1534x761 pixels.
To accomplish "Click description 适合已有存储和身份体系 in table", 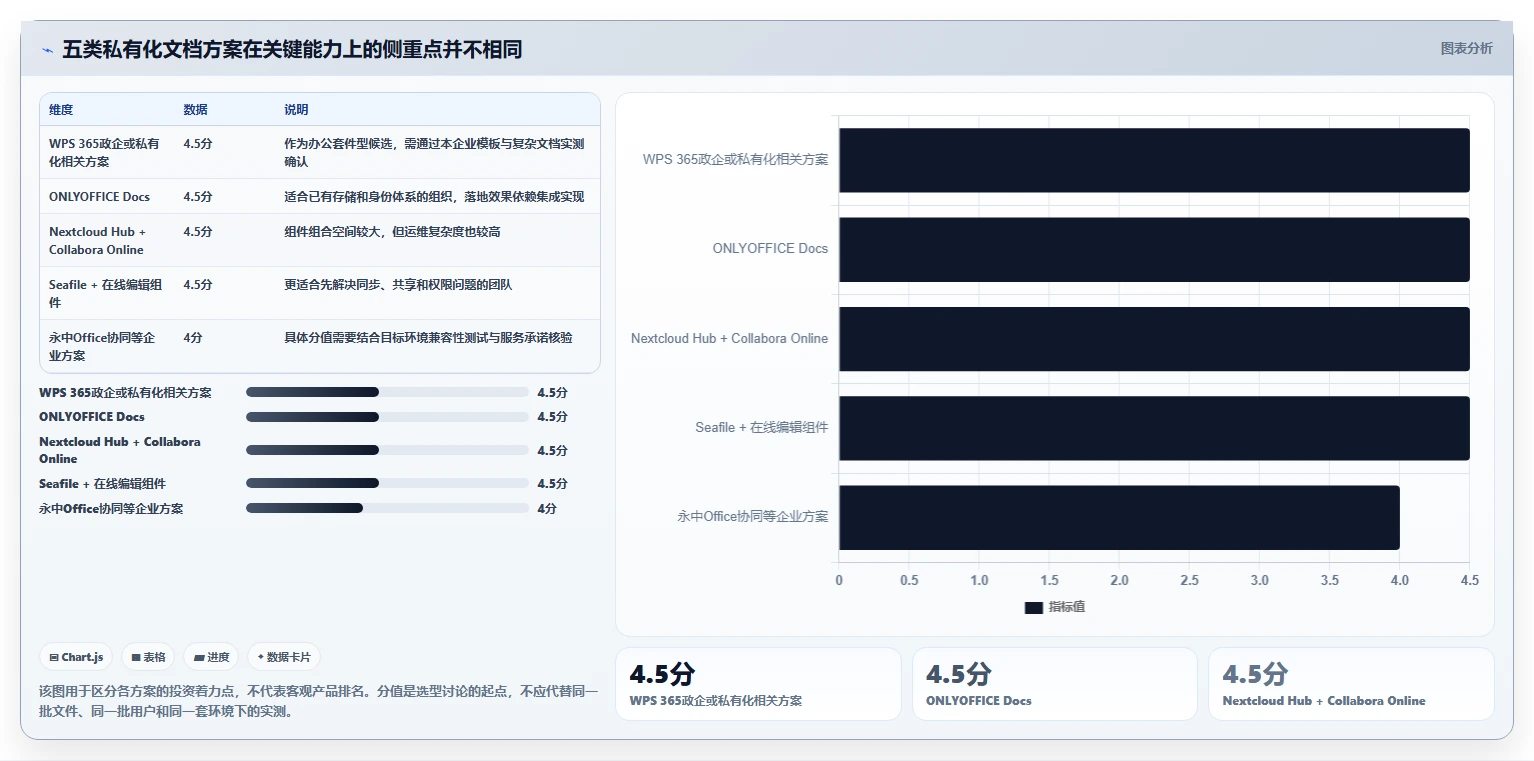I will [434, 197].
